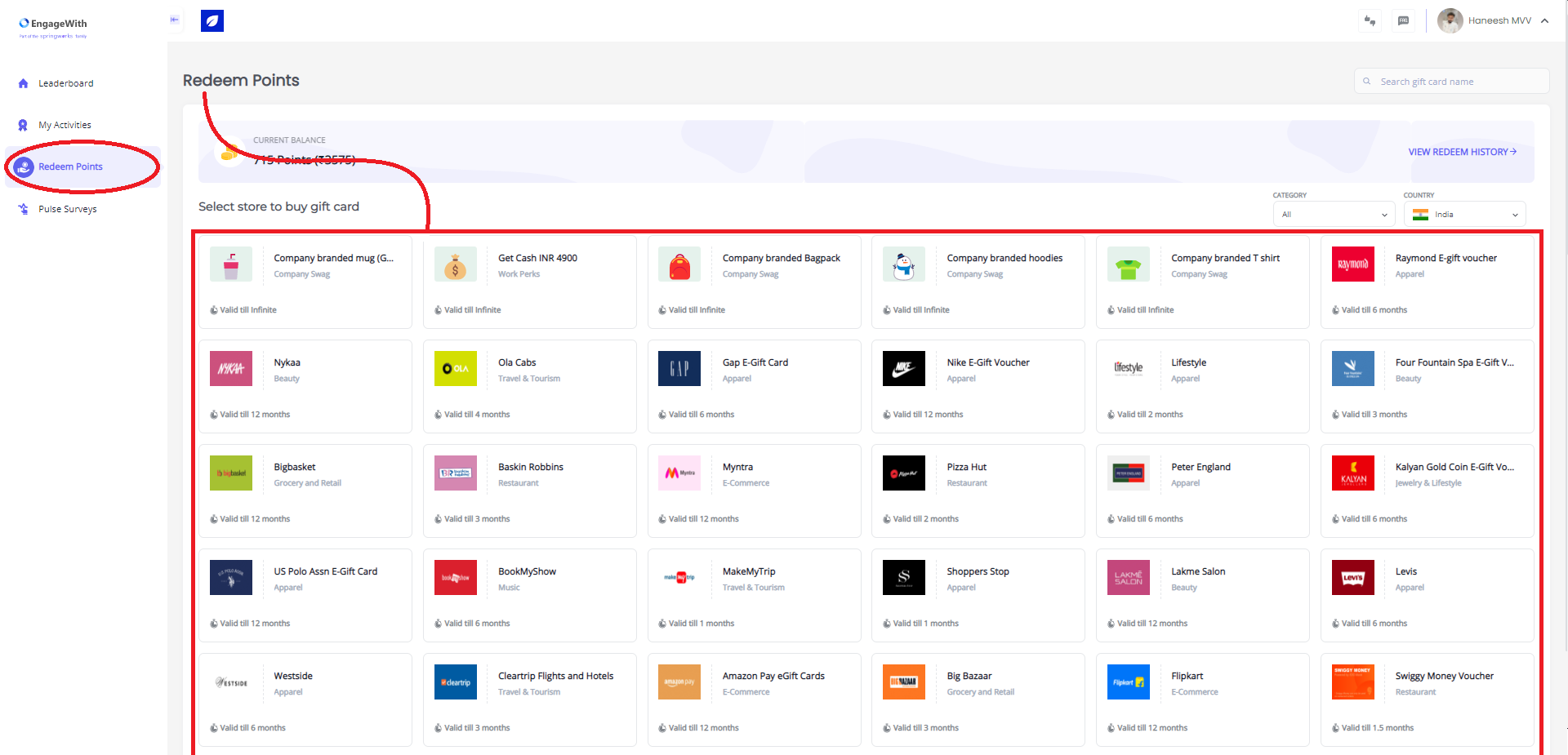Open the Country dropdown set to India
Viewport: 1568px width, 755px height.
pyautogui.click(x=1465, y=215)
